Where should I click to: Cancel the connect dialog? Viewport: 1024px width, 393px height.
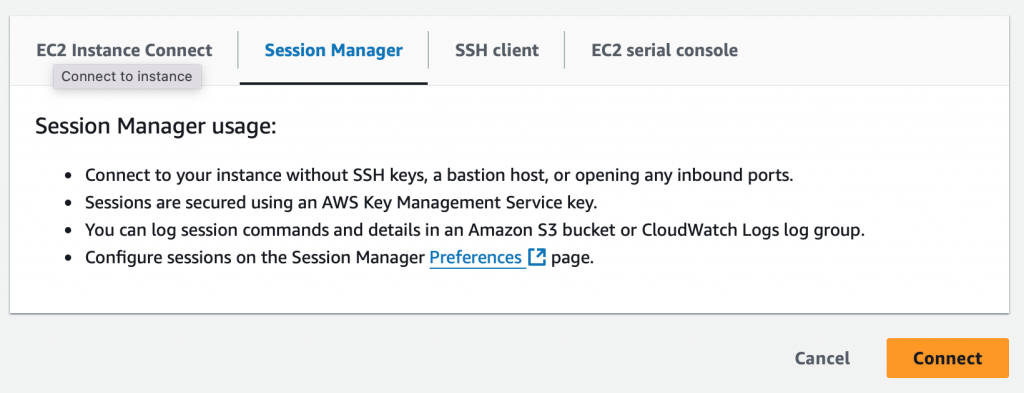pyautogui.click(x=822, y=358)
